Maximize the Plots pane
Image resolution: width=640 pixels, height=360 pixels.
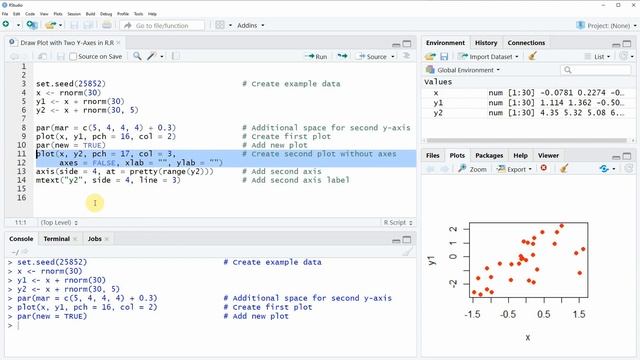pos(627,156)
